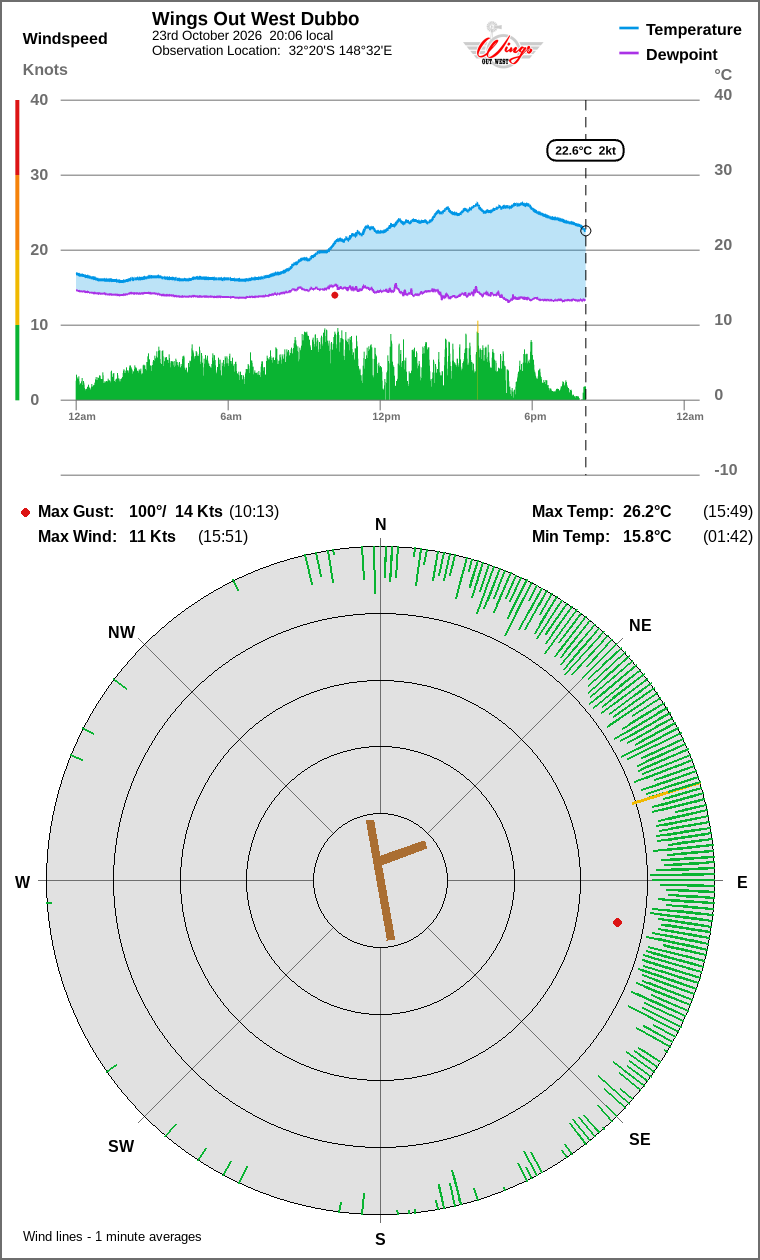This screenshot has height=1260, width=760.
Task: Click the current reading circle marker on the chart
Action: click(x=586, y=231)
